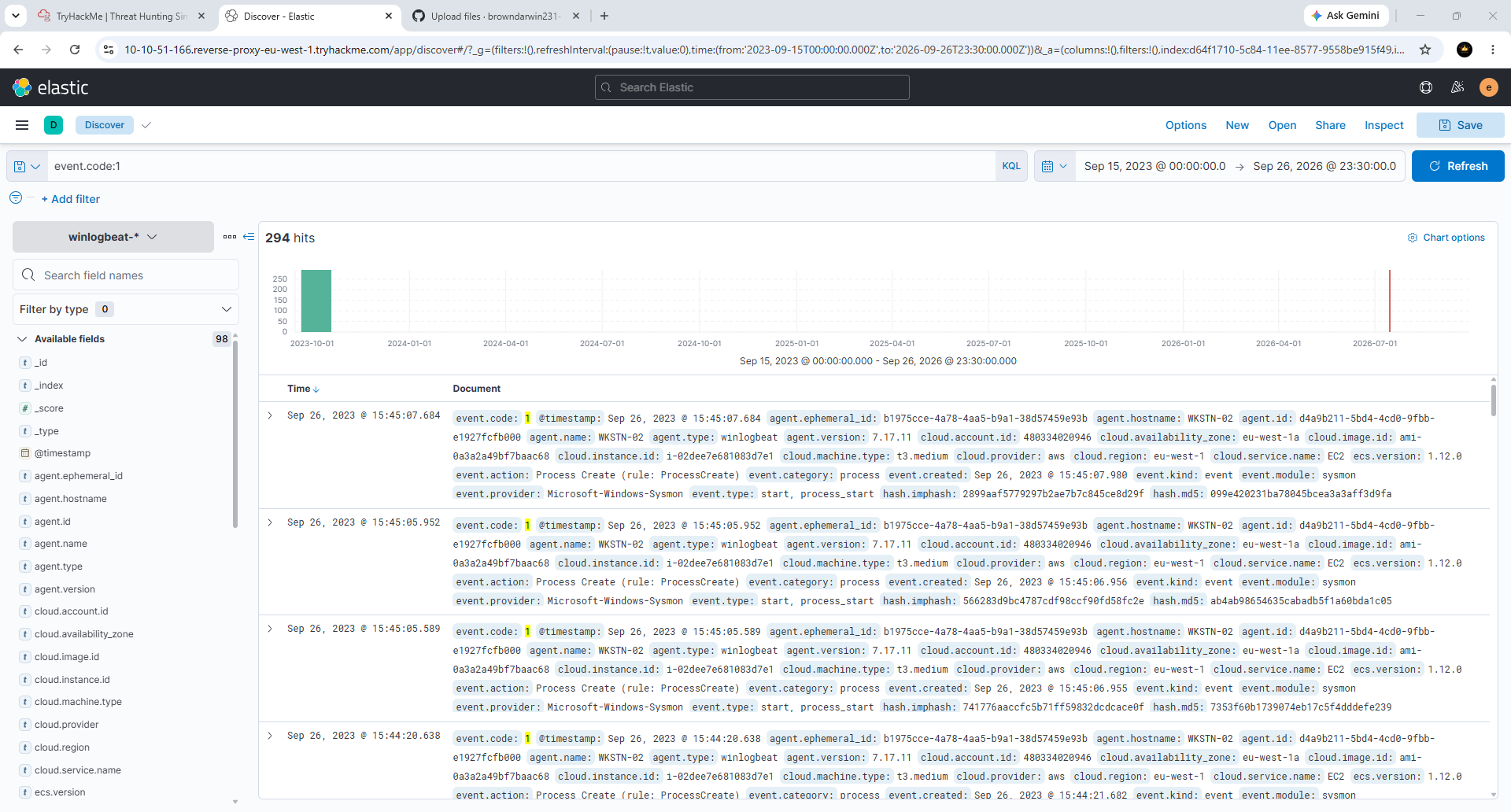Select cloud.instance.id field
Viewport: 1511px width, 812px height.
[x=72, y=680]
